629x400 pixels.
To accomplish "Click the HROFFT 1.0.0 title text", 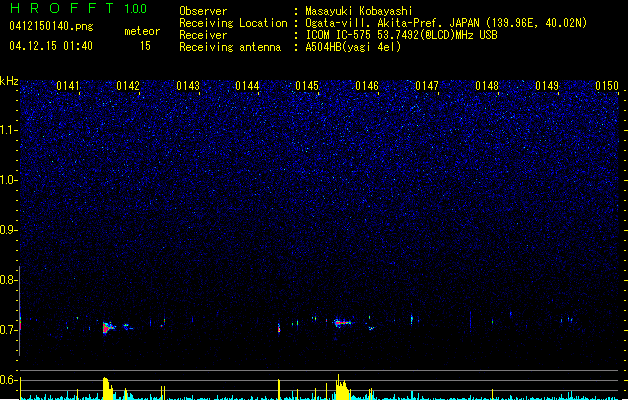I will 79,8.
